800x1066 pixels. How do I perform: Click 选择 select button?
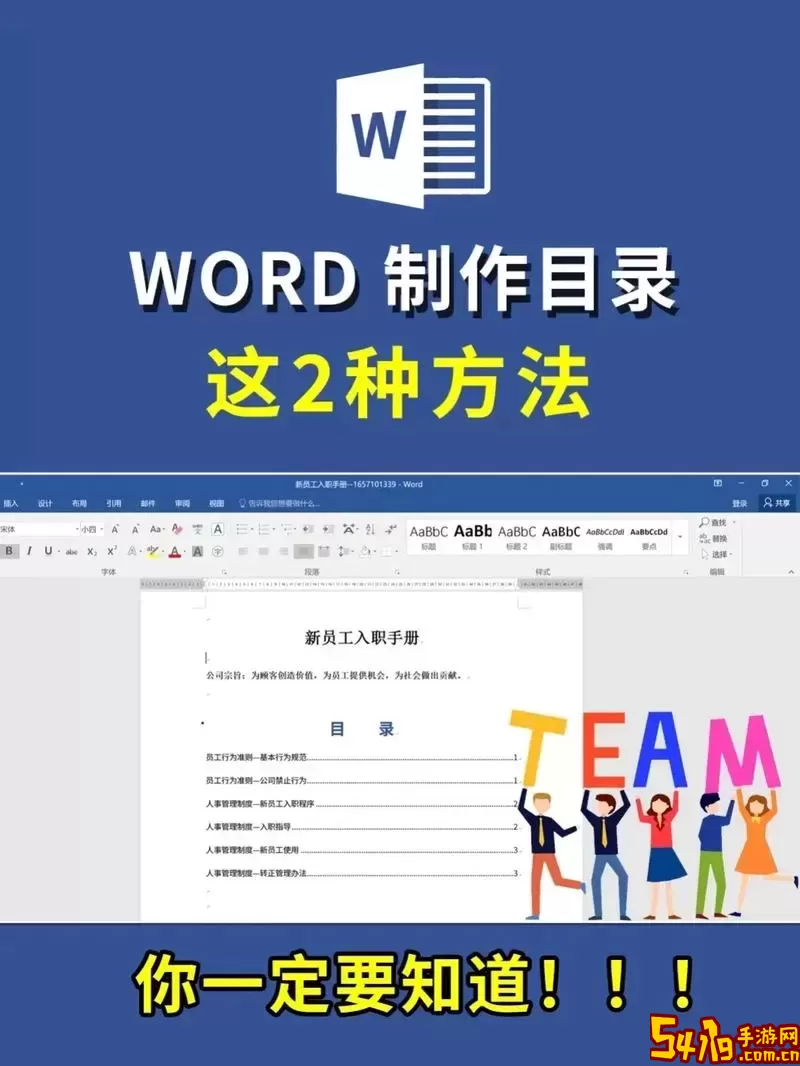coord(716,554)
